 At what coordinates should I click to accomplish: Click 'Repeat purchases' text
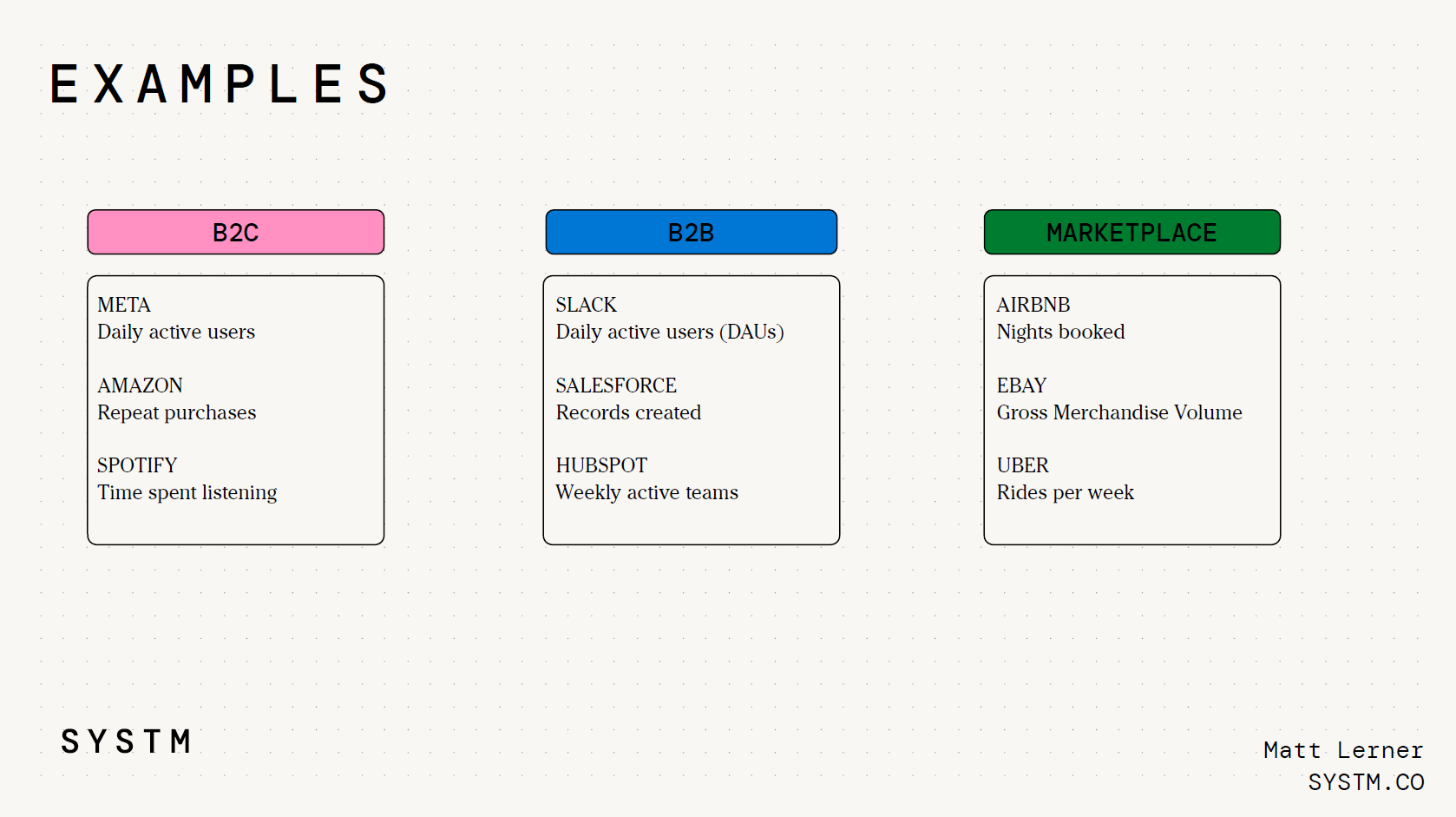click(177, 412)
